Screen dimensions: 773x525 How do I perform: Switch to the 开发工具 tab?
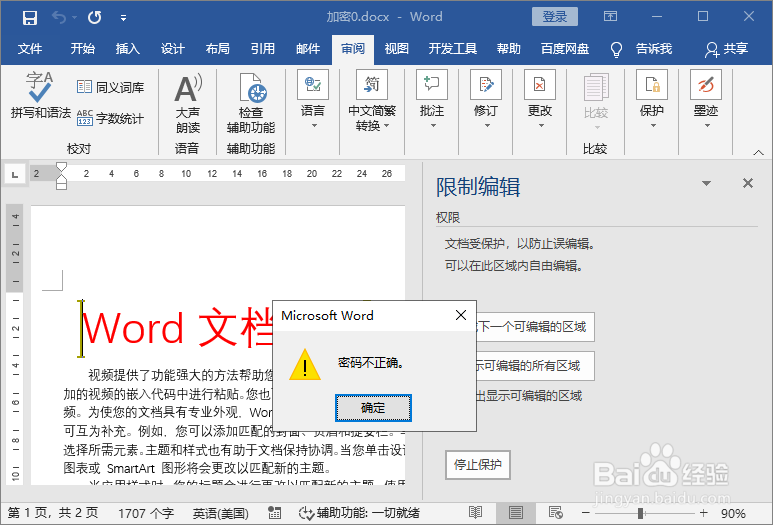click(x=453, y=49)
